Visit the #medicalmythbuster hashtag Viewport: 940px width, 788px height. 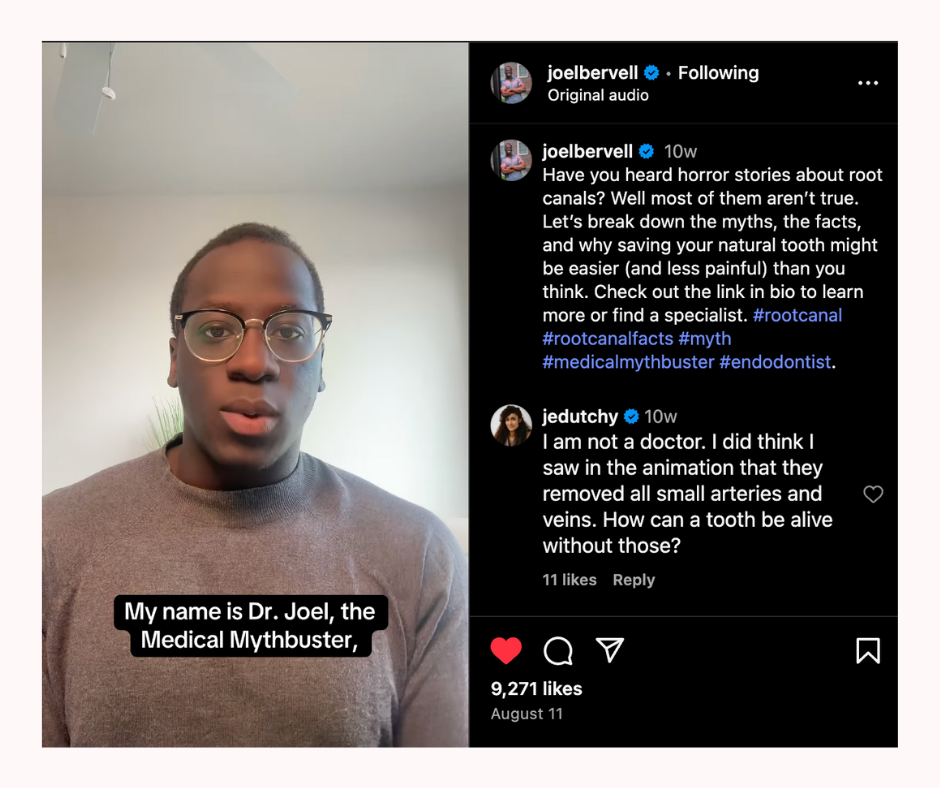click(628, 362)
